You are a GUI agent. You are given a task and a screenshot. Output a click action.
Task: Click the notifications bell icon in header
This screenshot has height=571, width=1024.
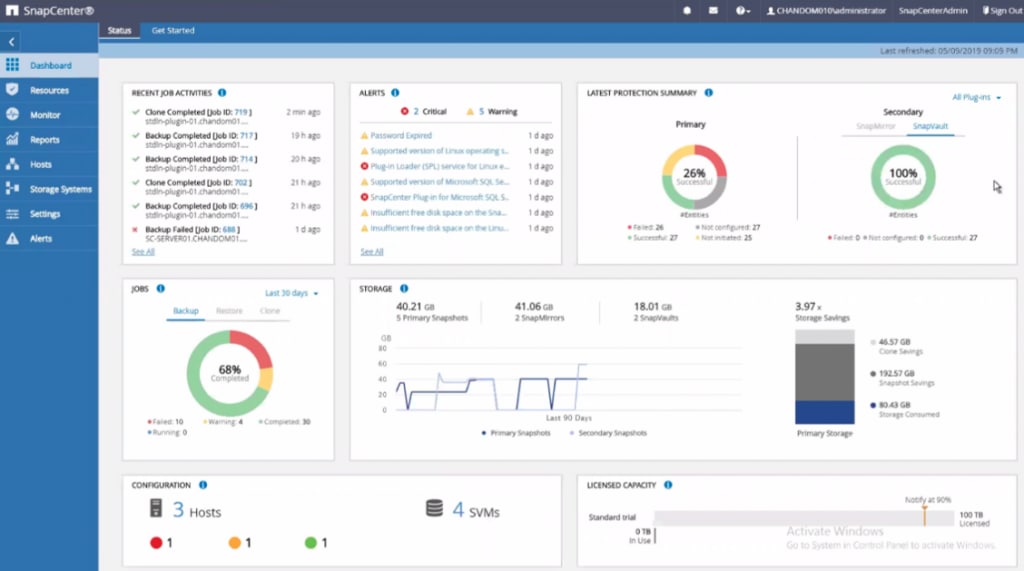click(x=687, y=10)
